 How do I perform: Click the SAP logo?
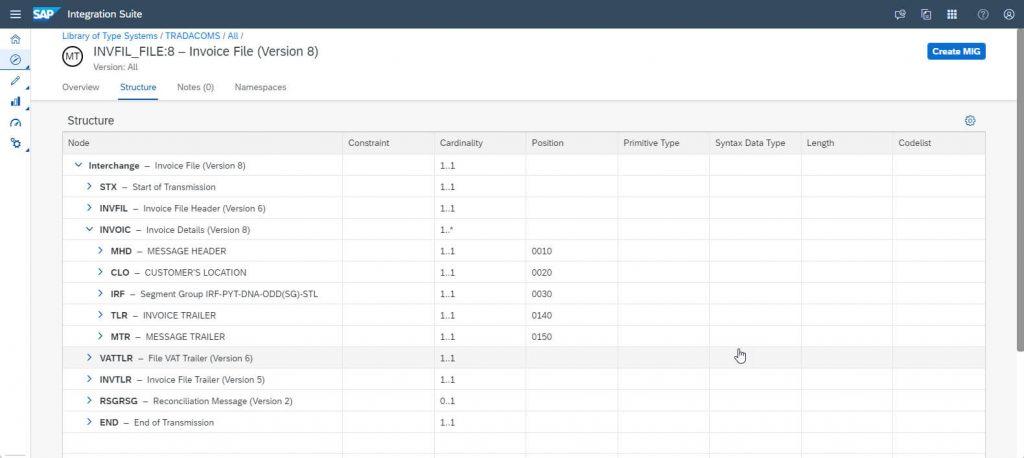click(46, 14)
